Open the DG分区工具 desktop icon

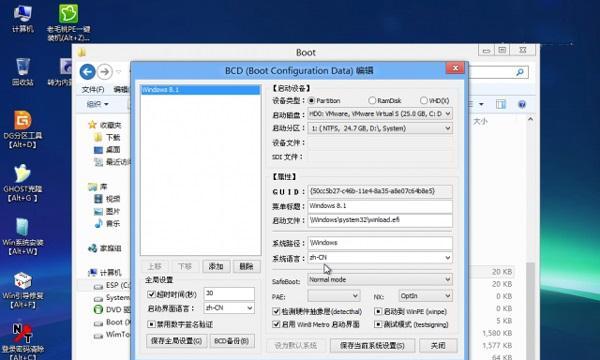23,129
